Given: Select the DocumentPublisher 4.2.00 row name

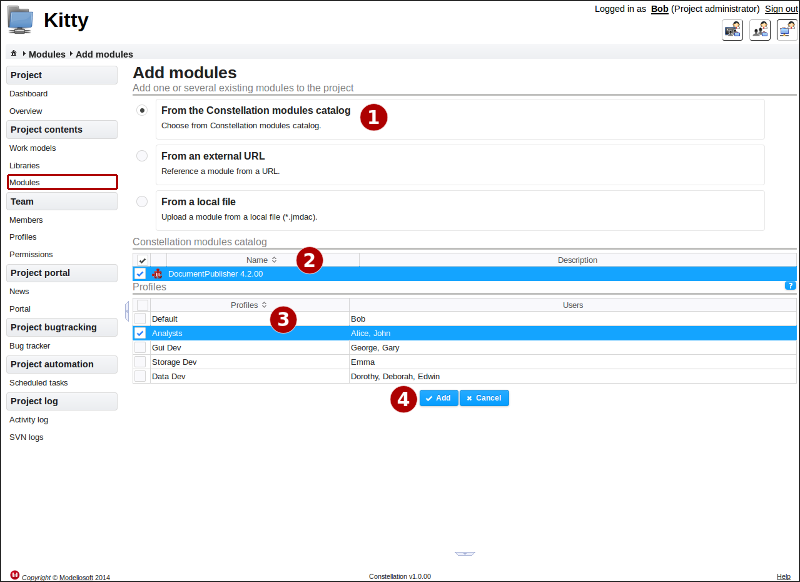Looking at the screenshot, I should (x=216, y=274).
